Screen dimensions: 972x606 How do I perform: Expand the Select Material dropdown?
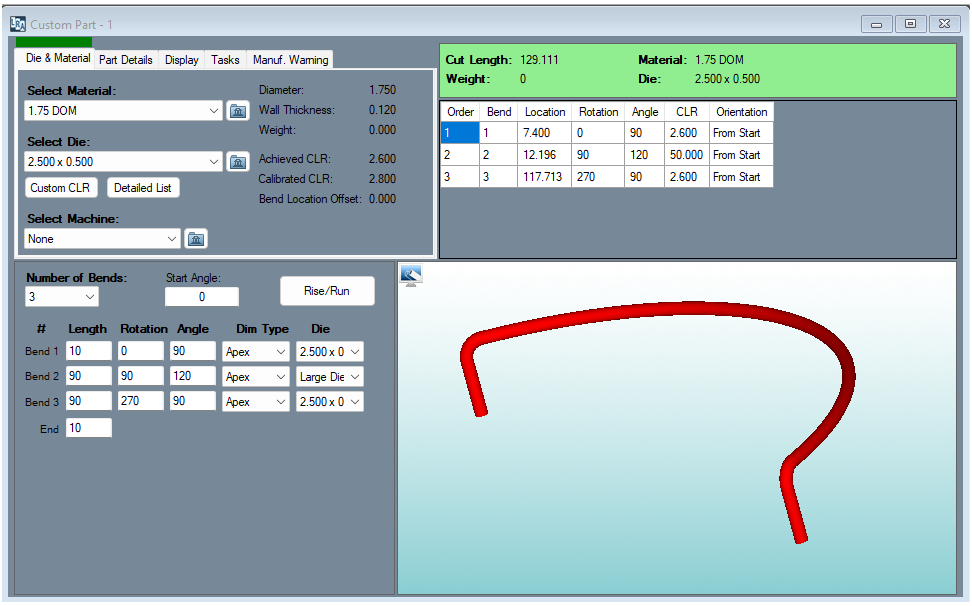pos(213,111)
